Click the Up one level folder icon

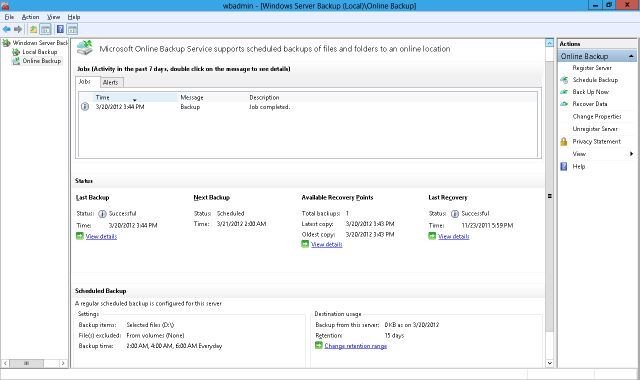(x=33, y=29)
